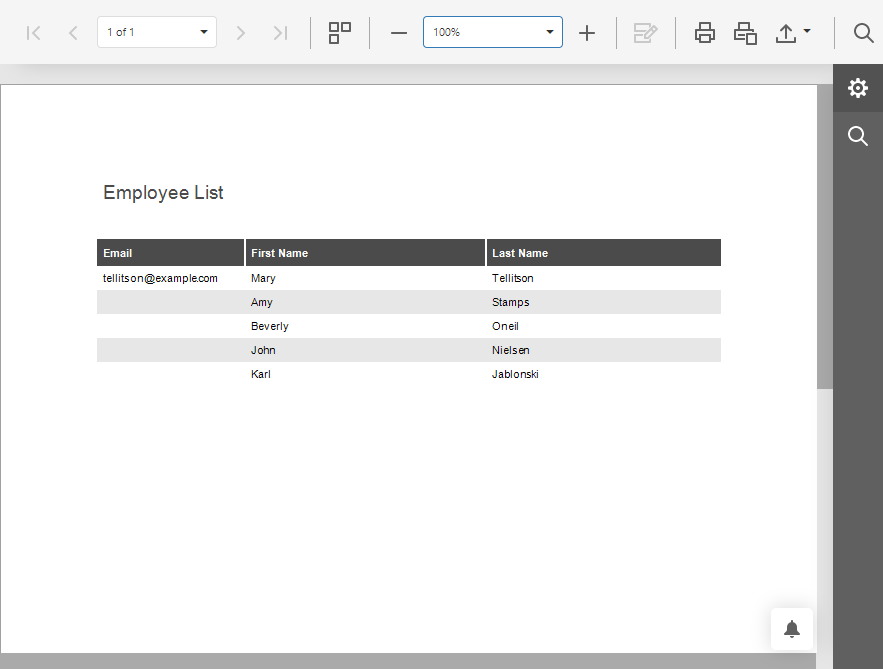This screenshot has height=669, width=883.
Task: Open the settings gear panel
Action: (858, 88)
